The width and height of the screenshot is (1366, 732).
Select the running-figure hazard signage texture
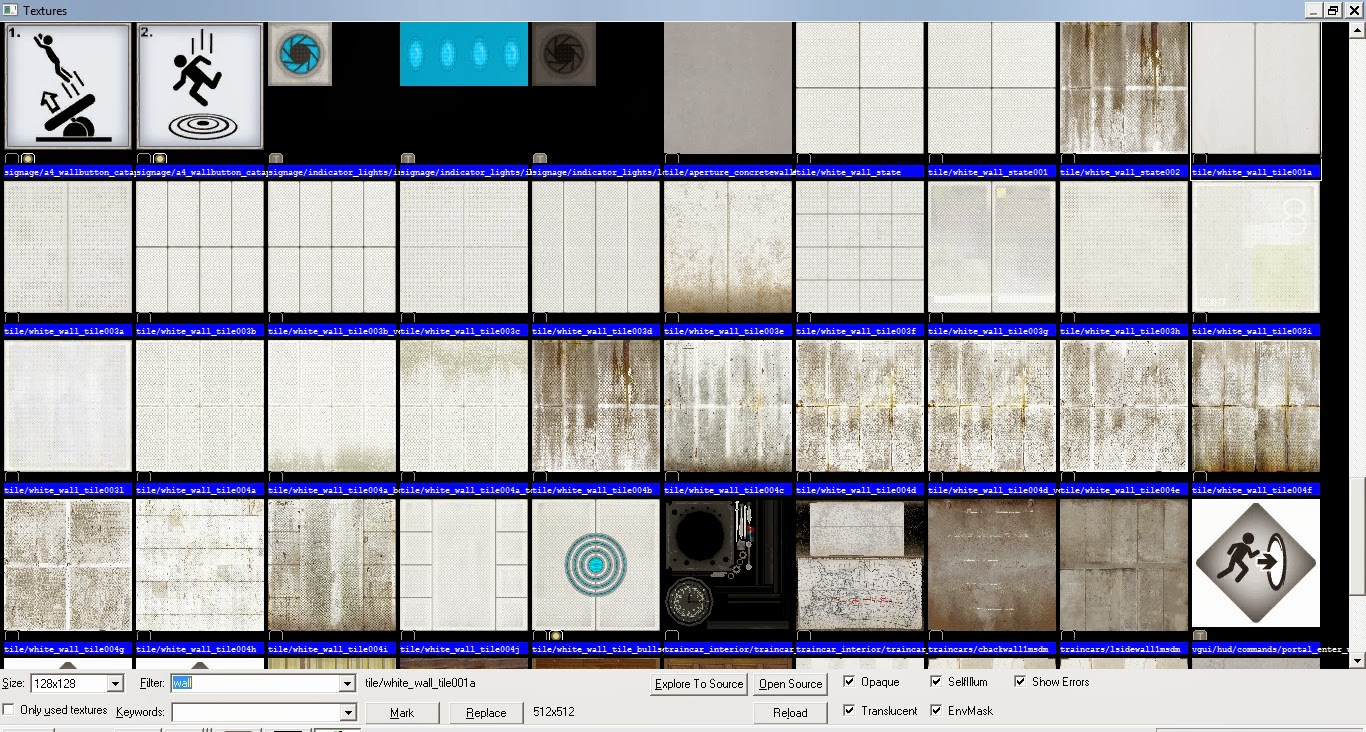coord(199,85)
